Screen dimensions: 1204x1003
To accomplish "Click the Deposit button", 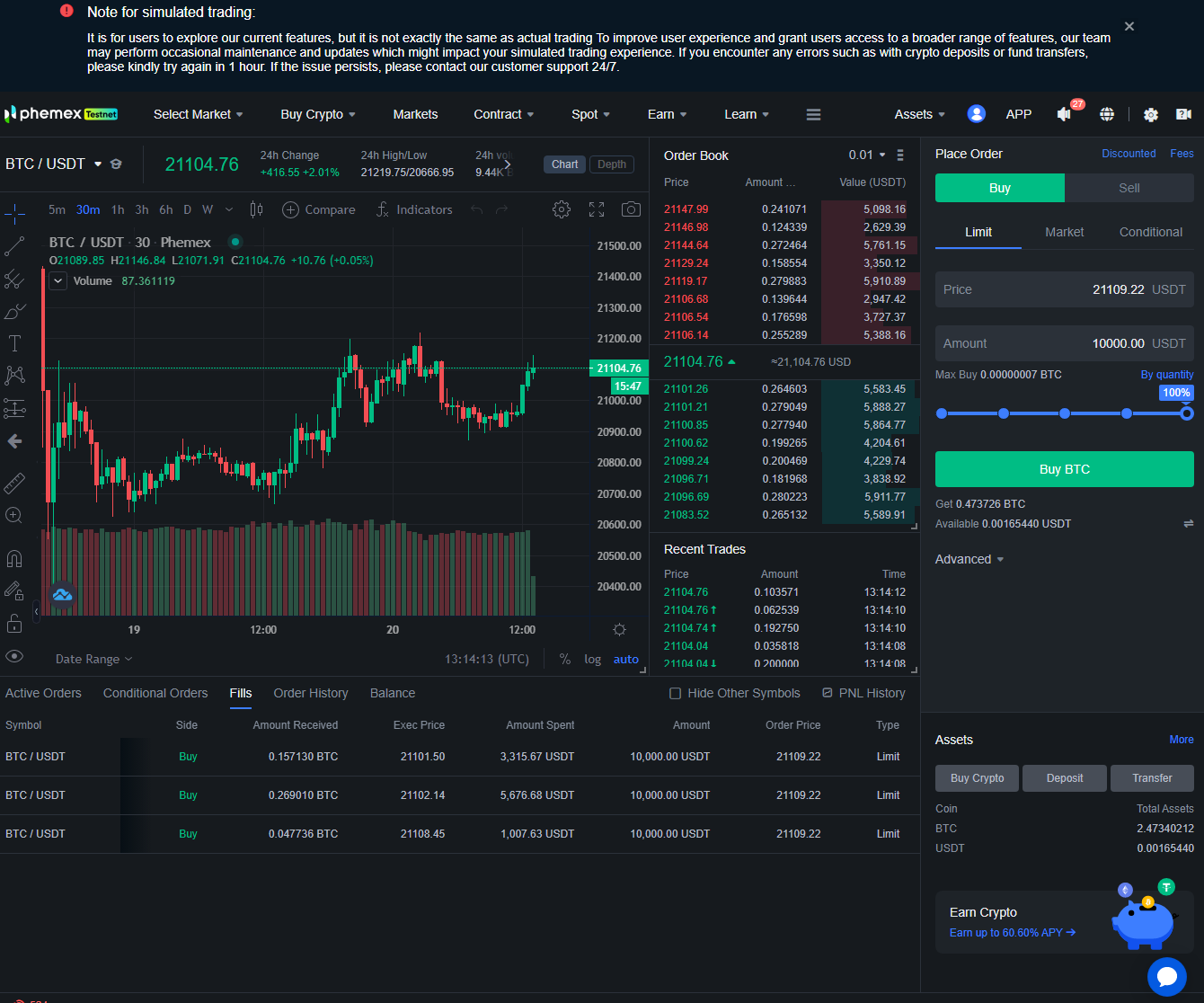I will [1065, 778].
